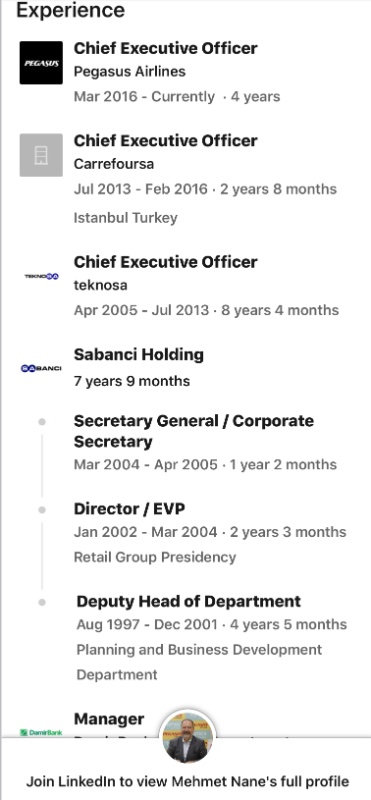Click the Pegasus Airlines logo icon

(41, 63)
